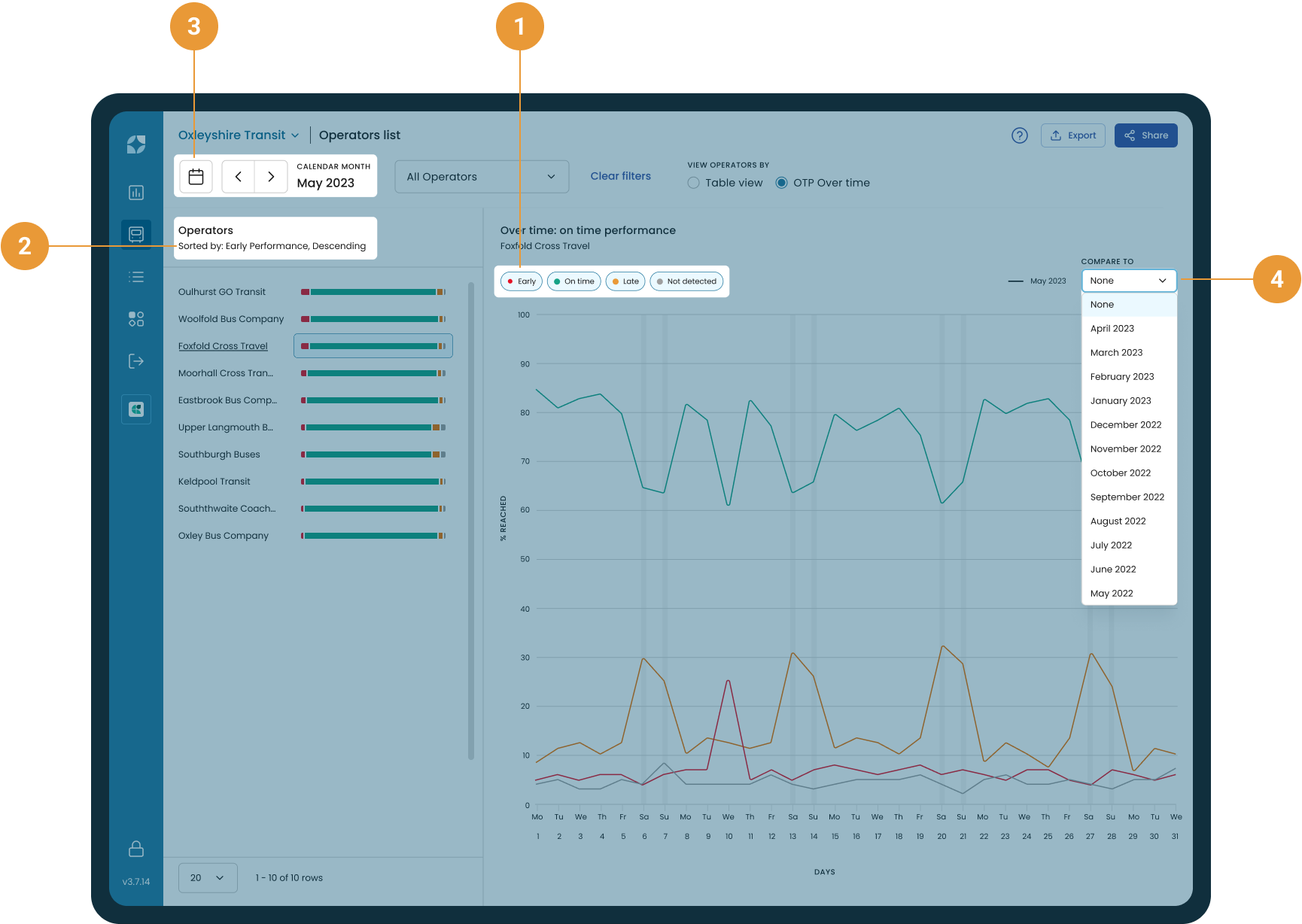Toggle the Early series legend chip

[x=522, y=281]
